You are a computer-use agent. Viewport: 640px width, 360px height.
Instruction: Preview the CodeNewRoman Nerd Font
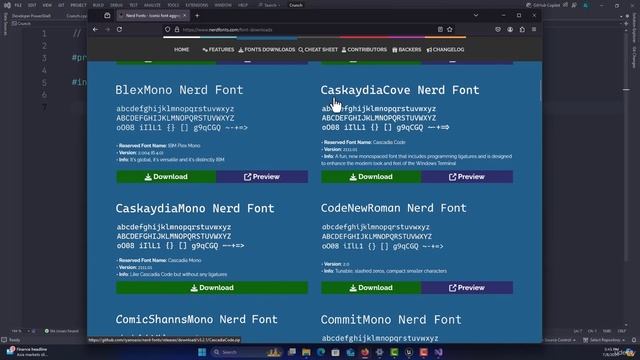point(467,288)
